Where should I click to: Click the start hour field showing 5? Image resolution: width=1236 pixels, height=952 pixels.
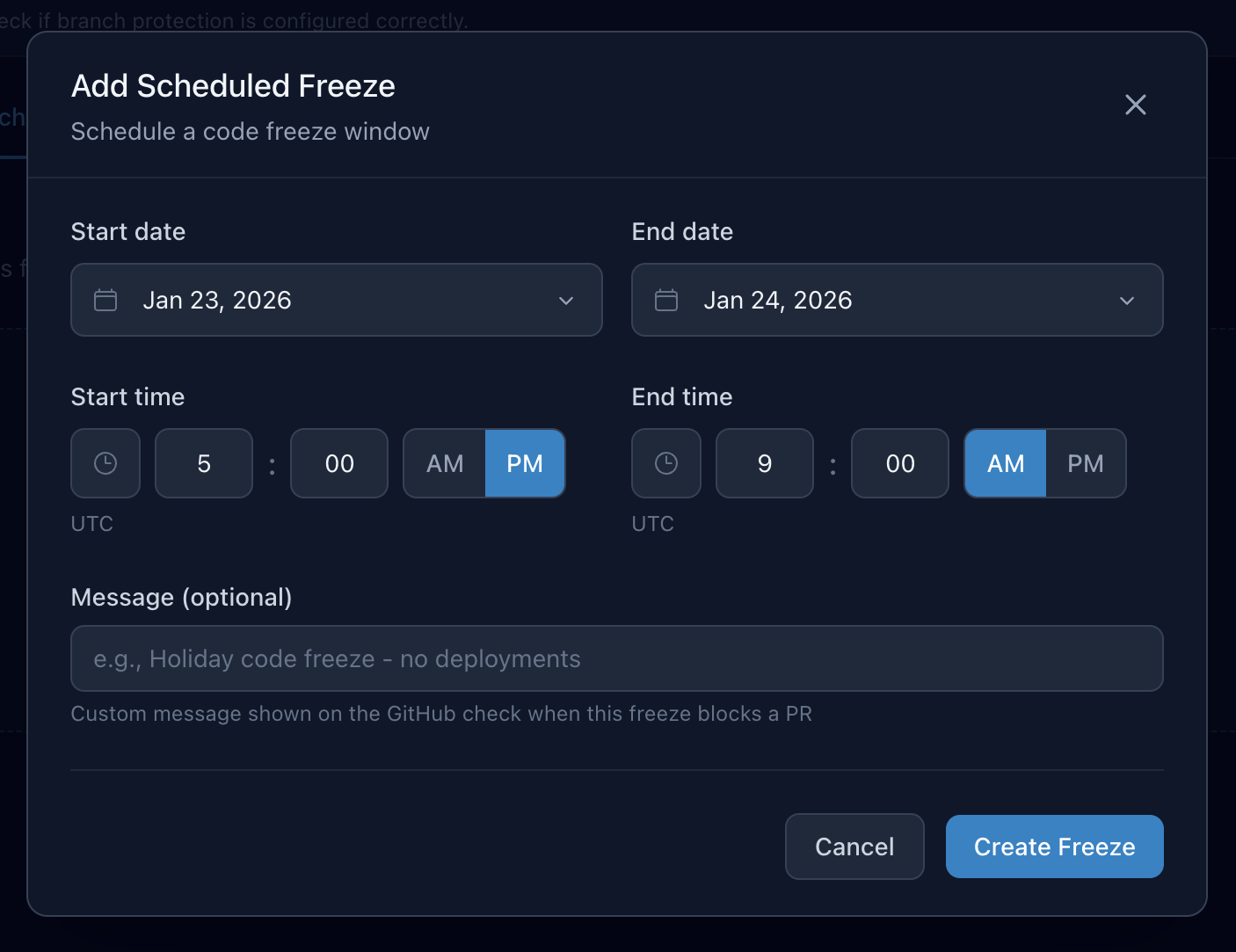coord(203,463)
